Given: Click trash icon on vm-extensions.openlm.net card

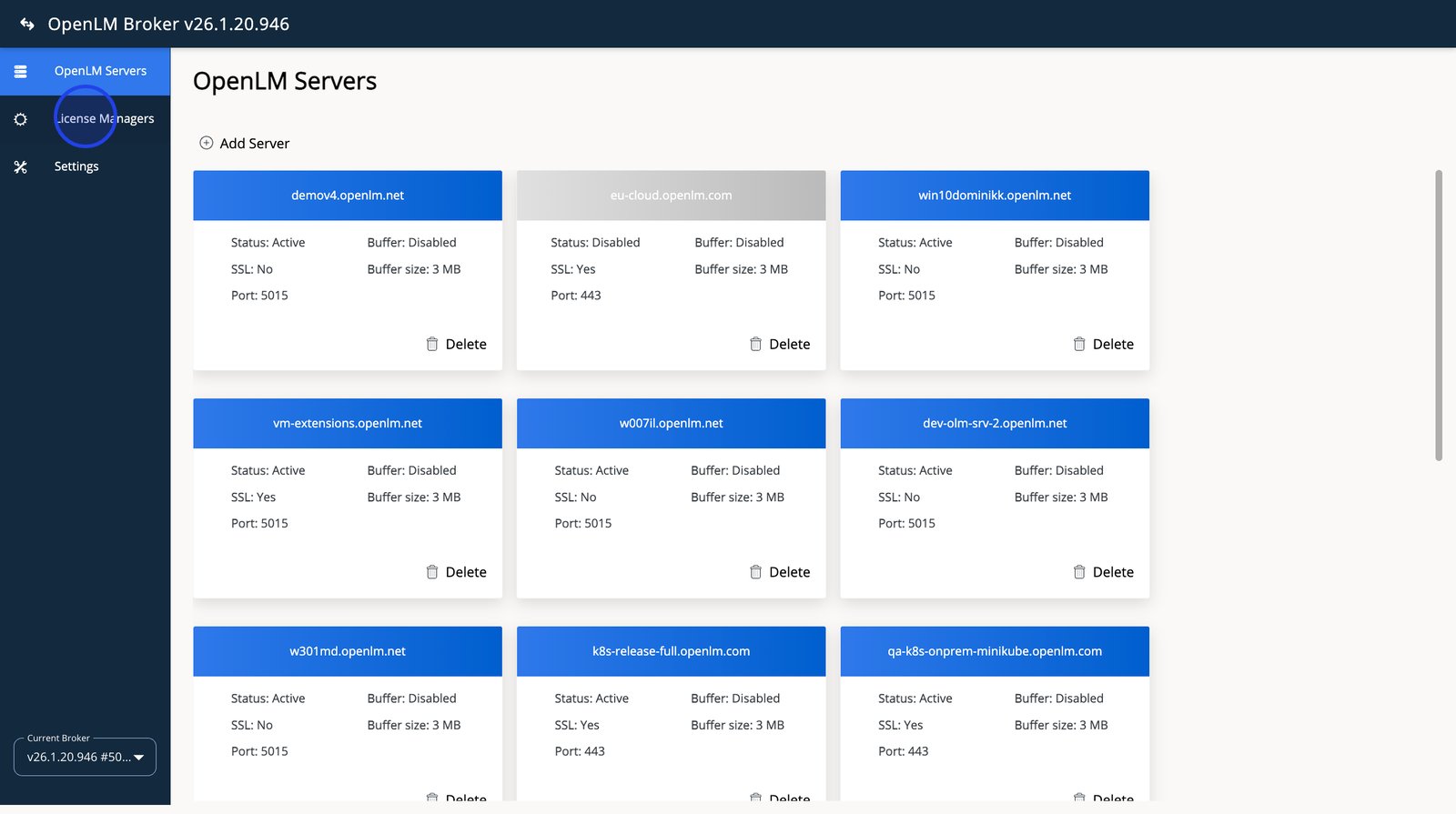Looking at the screenshot, I should click(432, 572).
